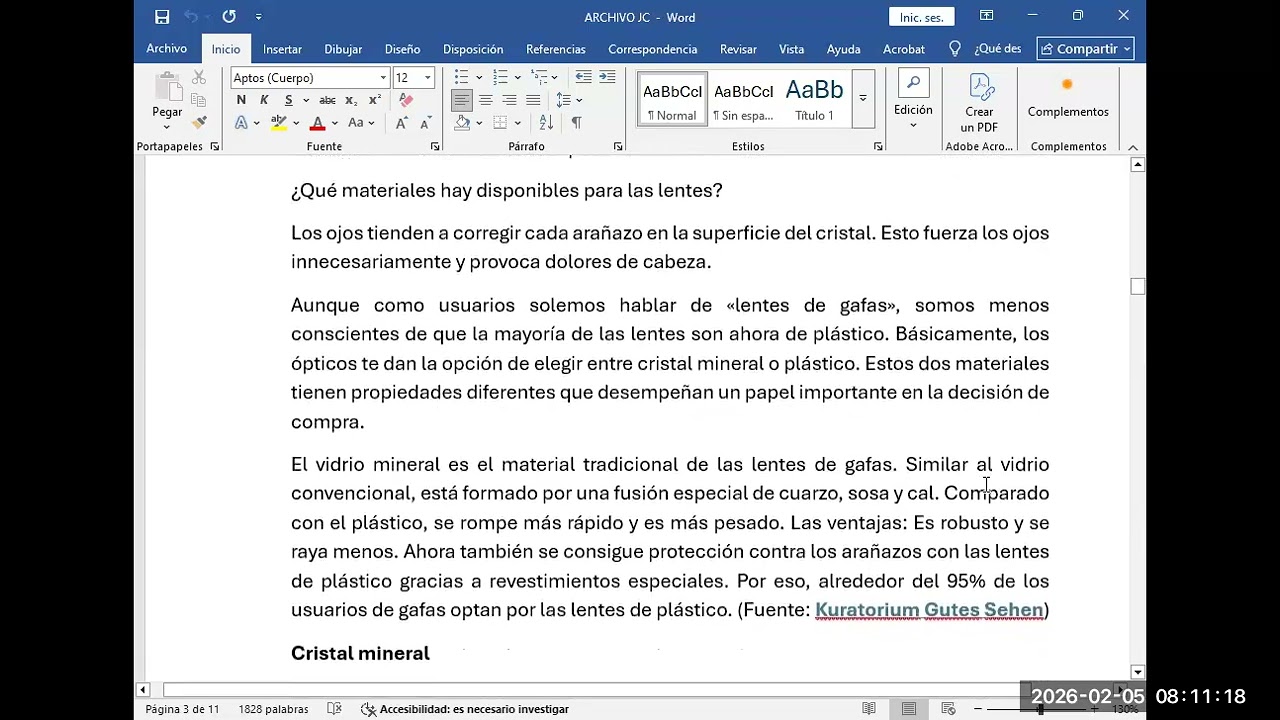Open Complementos add-ins icon
The width and height of the screenshot is (1280, 720).
point(1067,97)
